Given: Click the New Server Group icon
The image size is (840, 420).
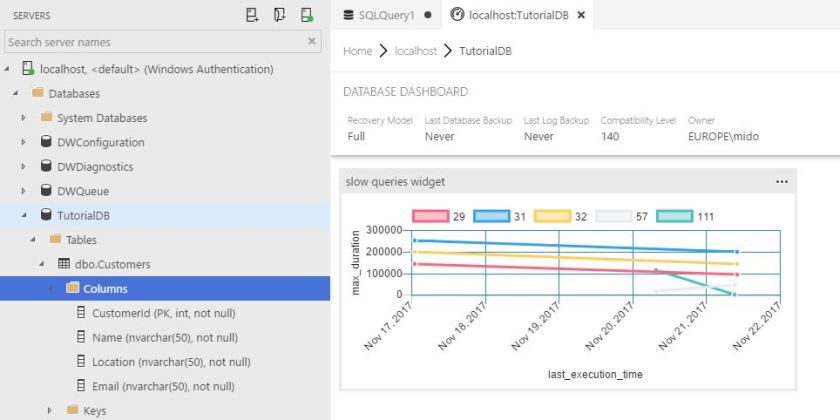Looking at the screenshot, I should coord(280,15).
